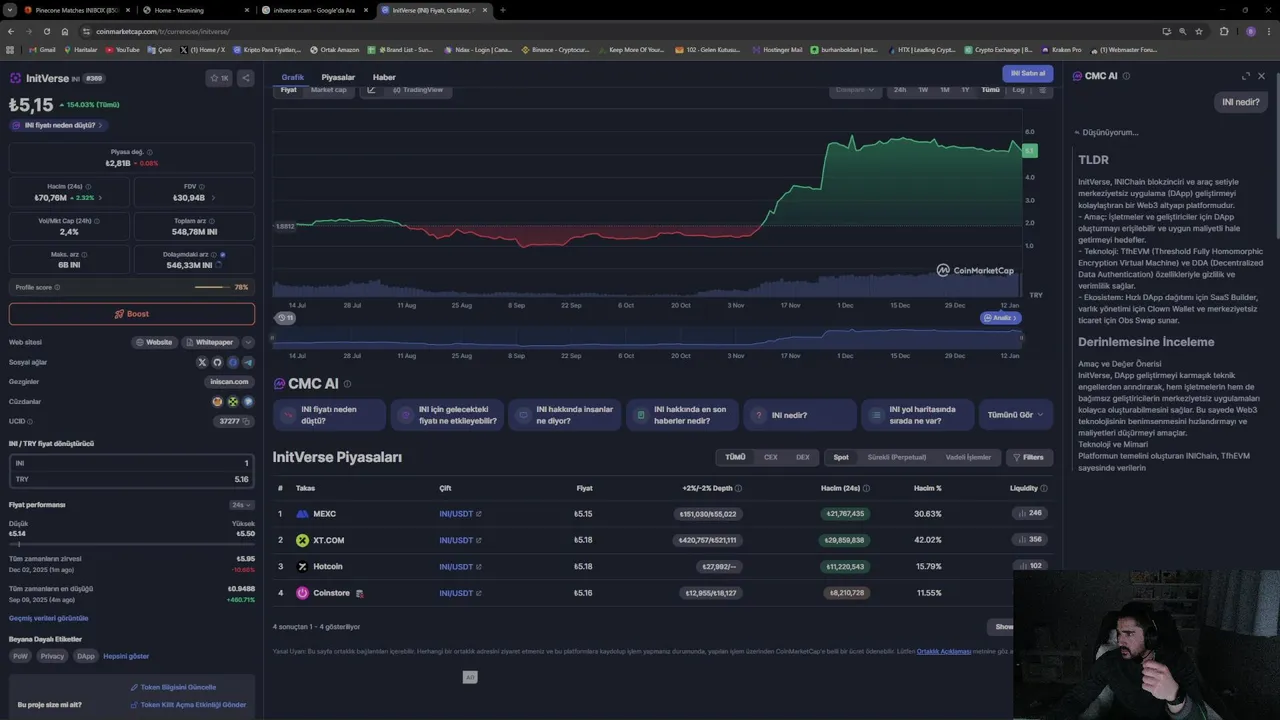The image size is (1280, 720).
Task: Open the Whitepaper link button
Action: point(210,342)
